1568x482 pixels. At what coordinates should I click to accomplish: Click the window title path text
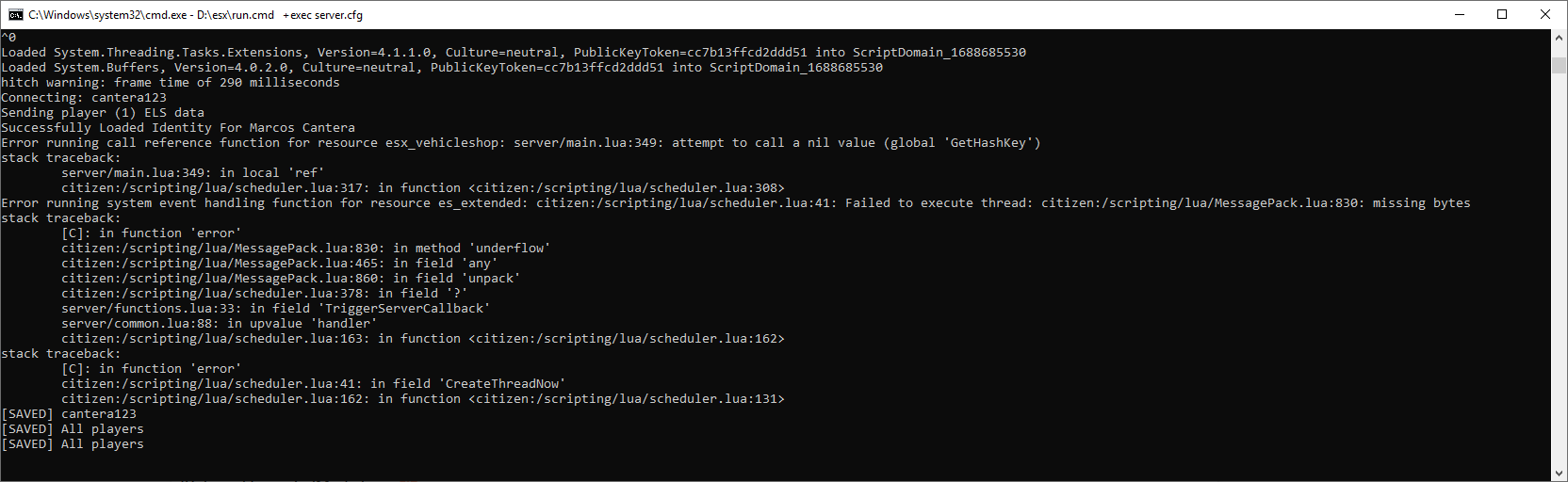click(195, 15)
